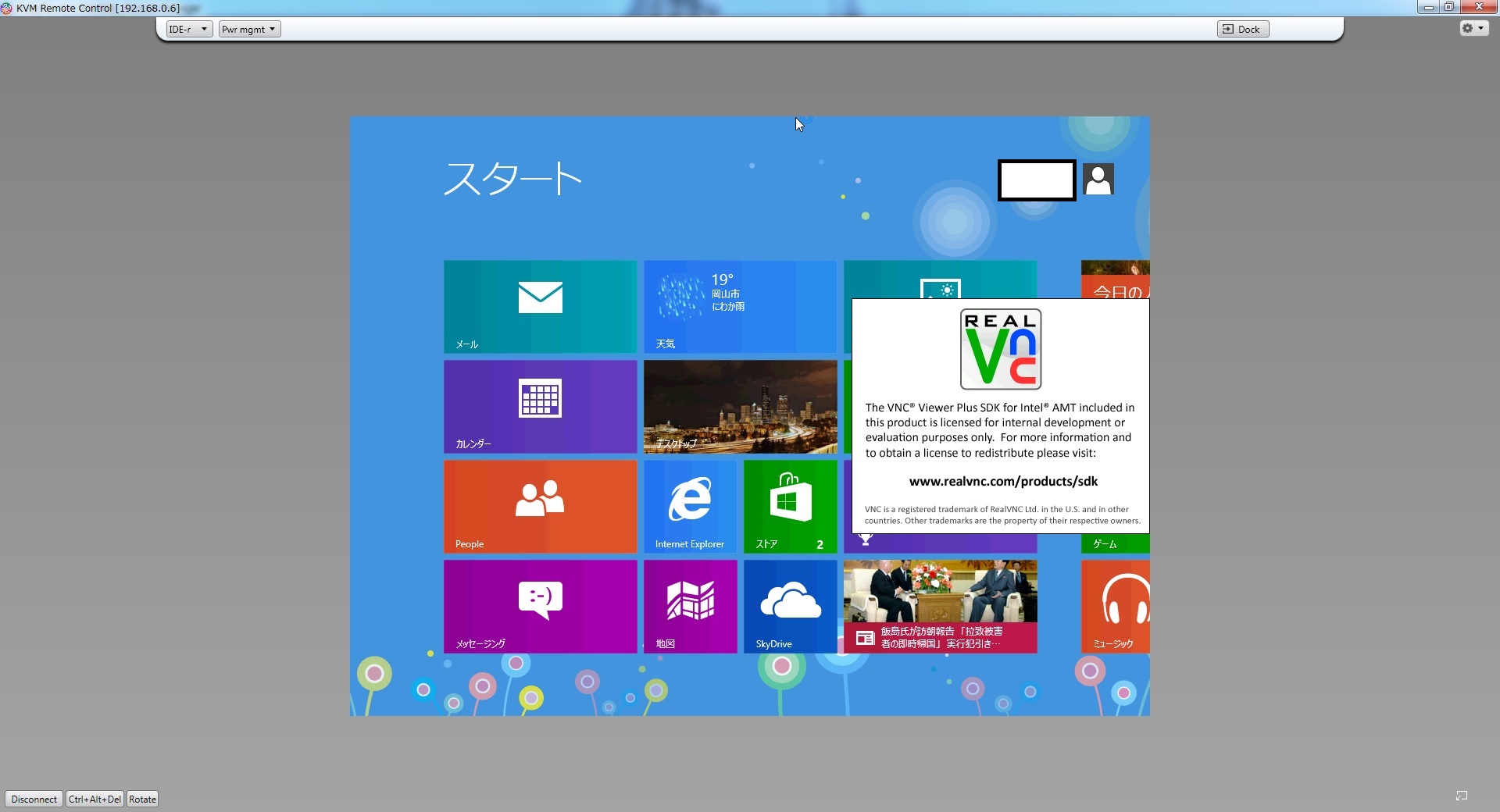Open the Store tile (ストア)
1500x812 pixels.
[x=790, y=506]
